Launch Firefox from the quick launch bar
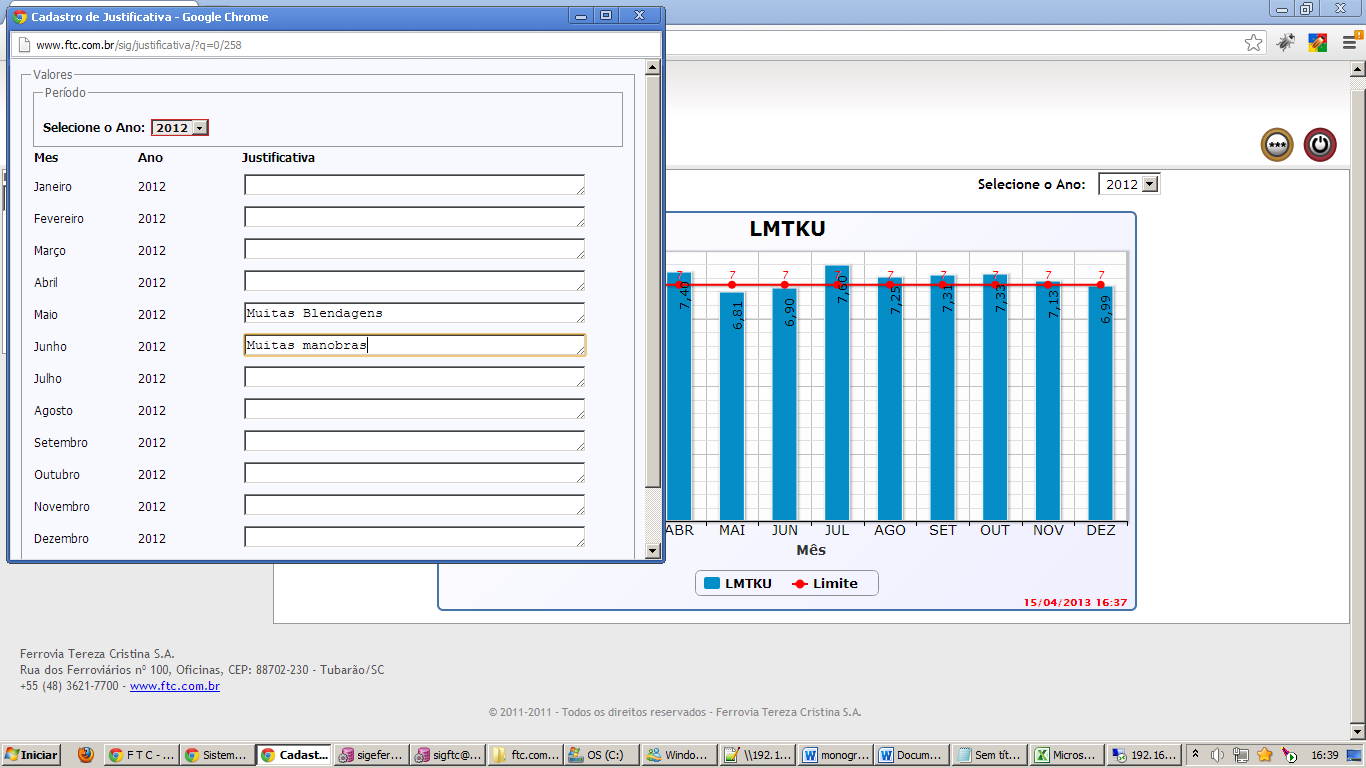Image resolution: width=1366 pixels, height=768 pixels. pyautogui.click(x=86, y=755)
